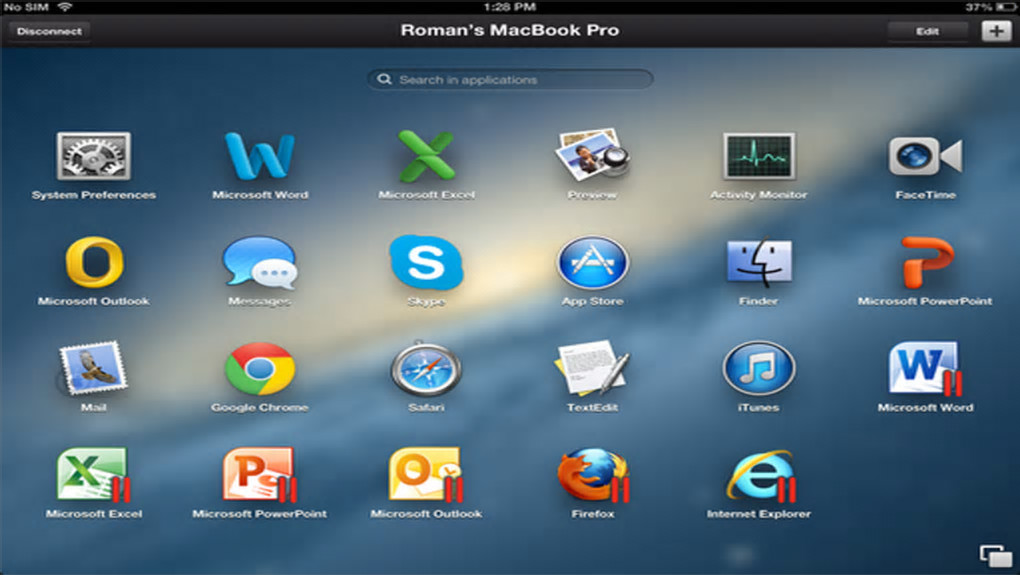This screenshot has width=1020, height=575.
Task: Add an application with plus button
Action: (x=996, y=31)
